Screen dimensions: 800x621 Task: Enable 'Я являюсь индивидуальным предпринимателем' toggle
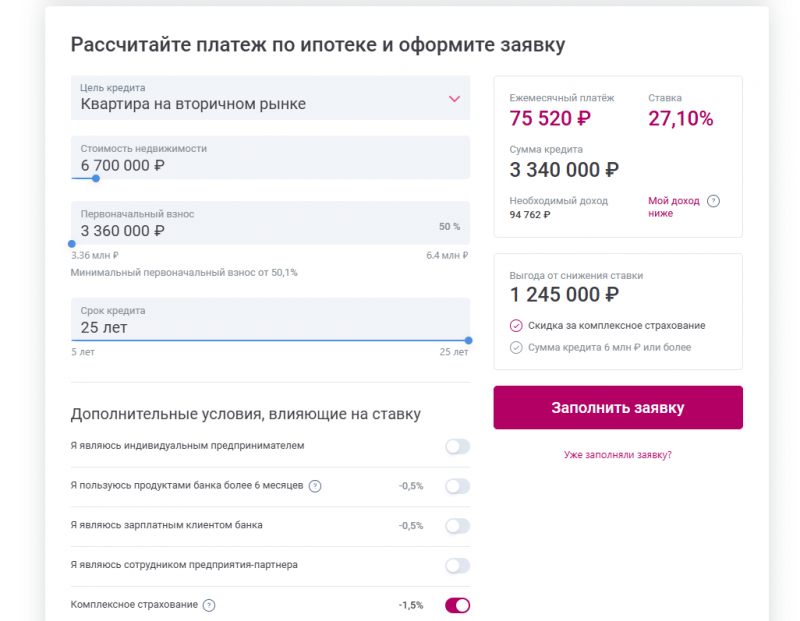(x=456, y=447)
